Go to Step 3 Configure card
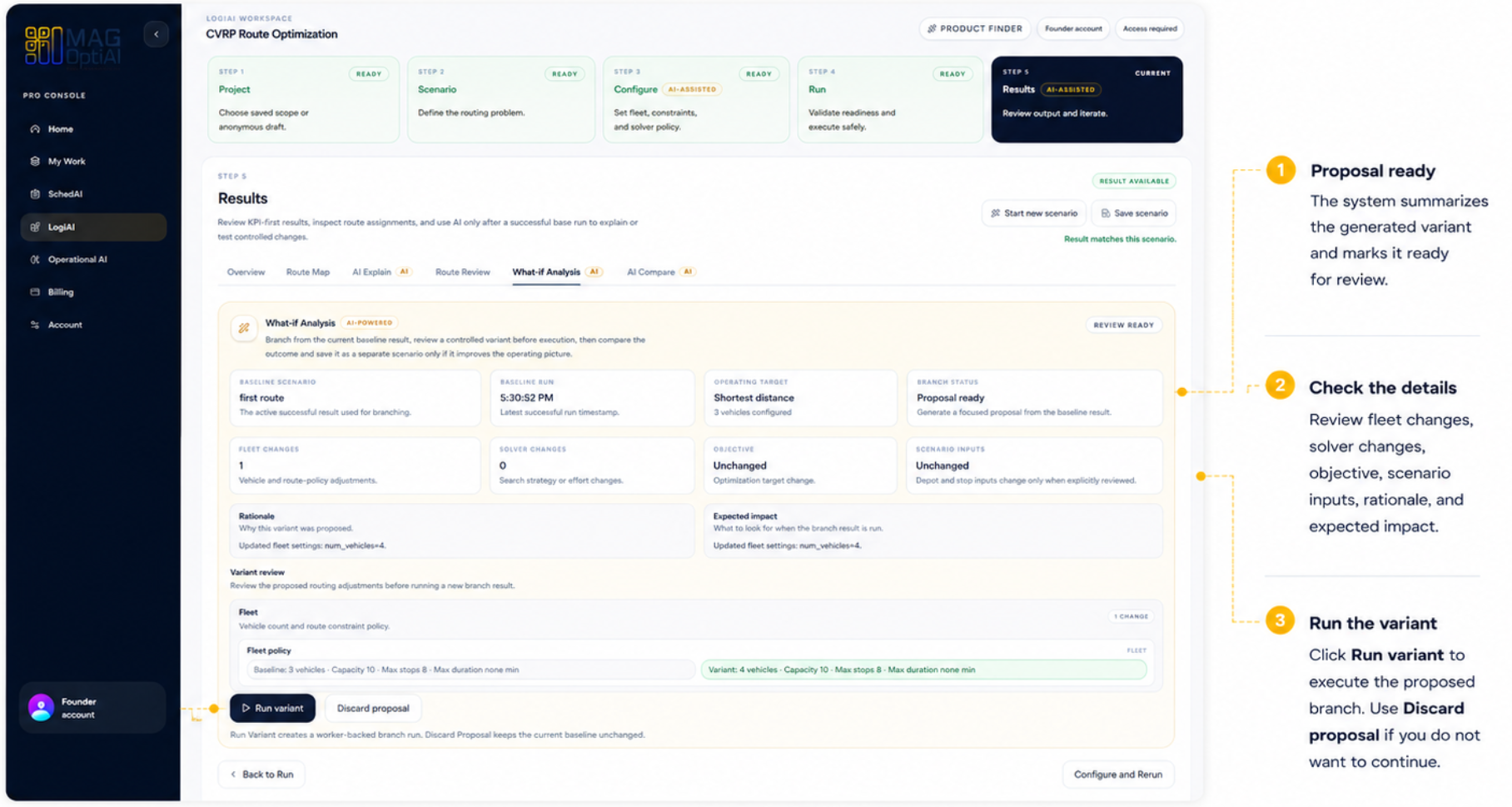The image size is (1512, 807). point(696,99)
